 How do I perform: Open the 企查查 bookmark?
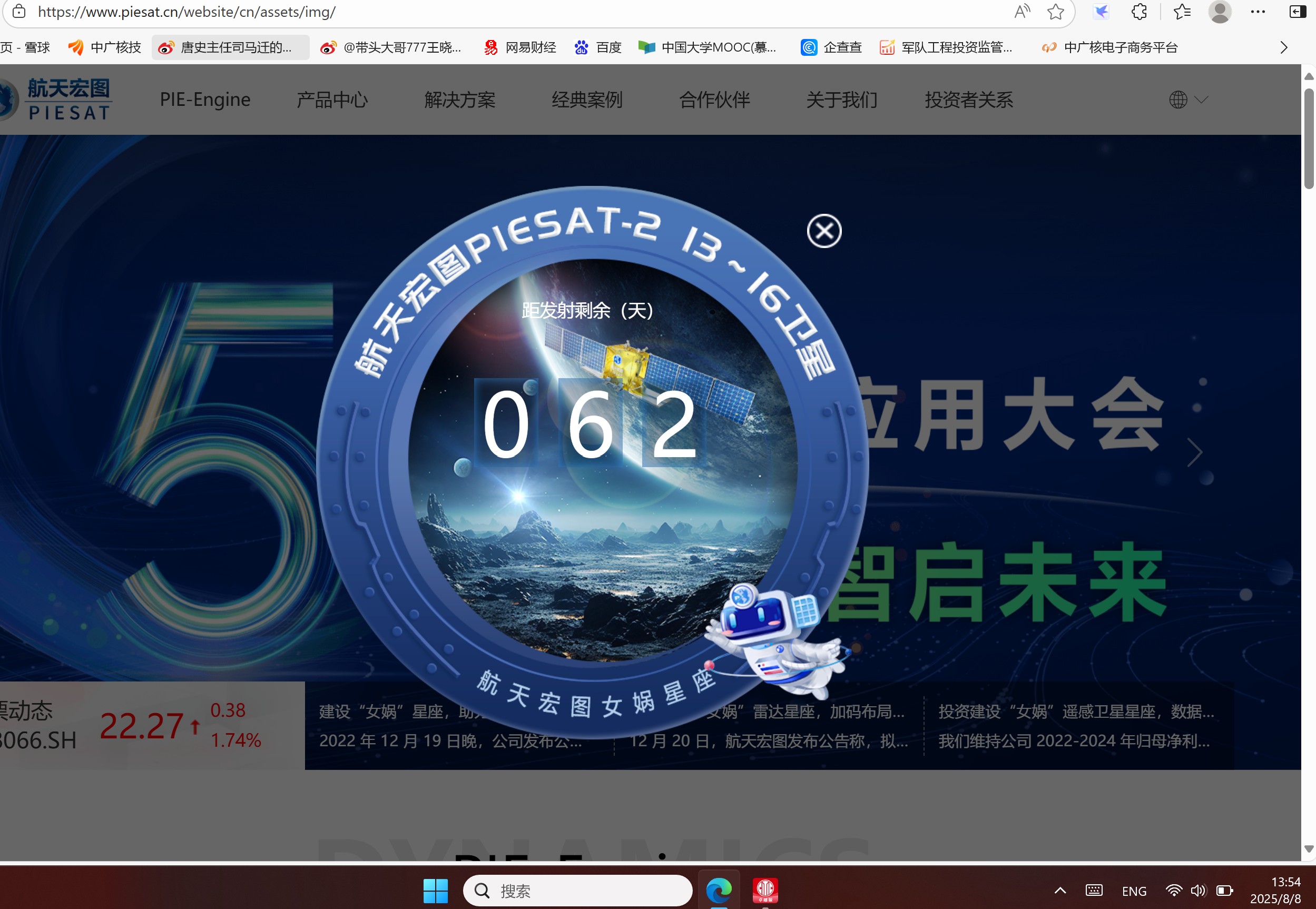(831, 47)
